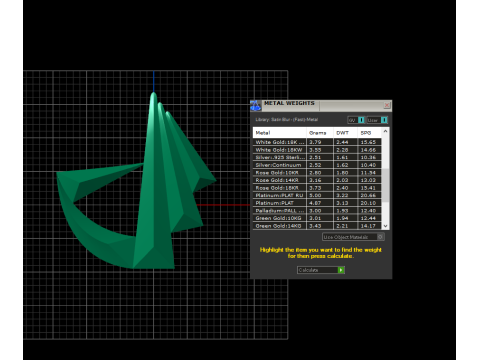Toggle the GV cyan switch
Image resolution: width=480 pixels, height=360 pixels.
(x=361, y=120)
